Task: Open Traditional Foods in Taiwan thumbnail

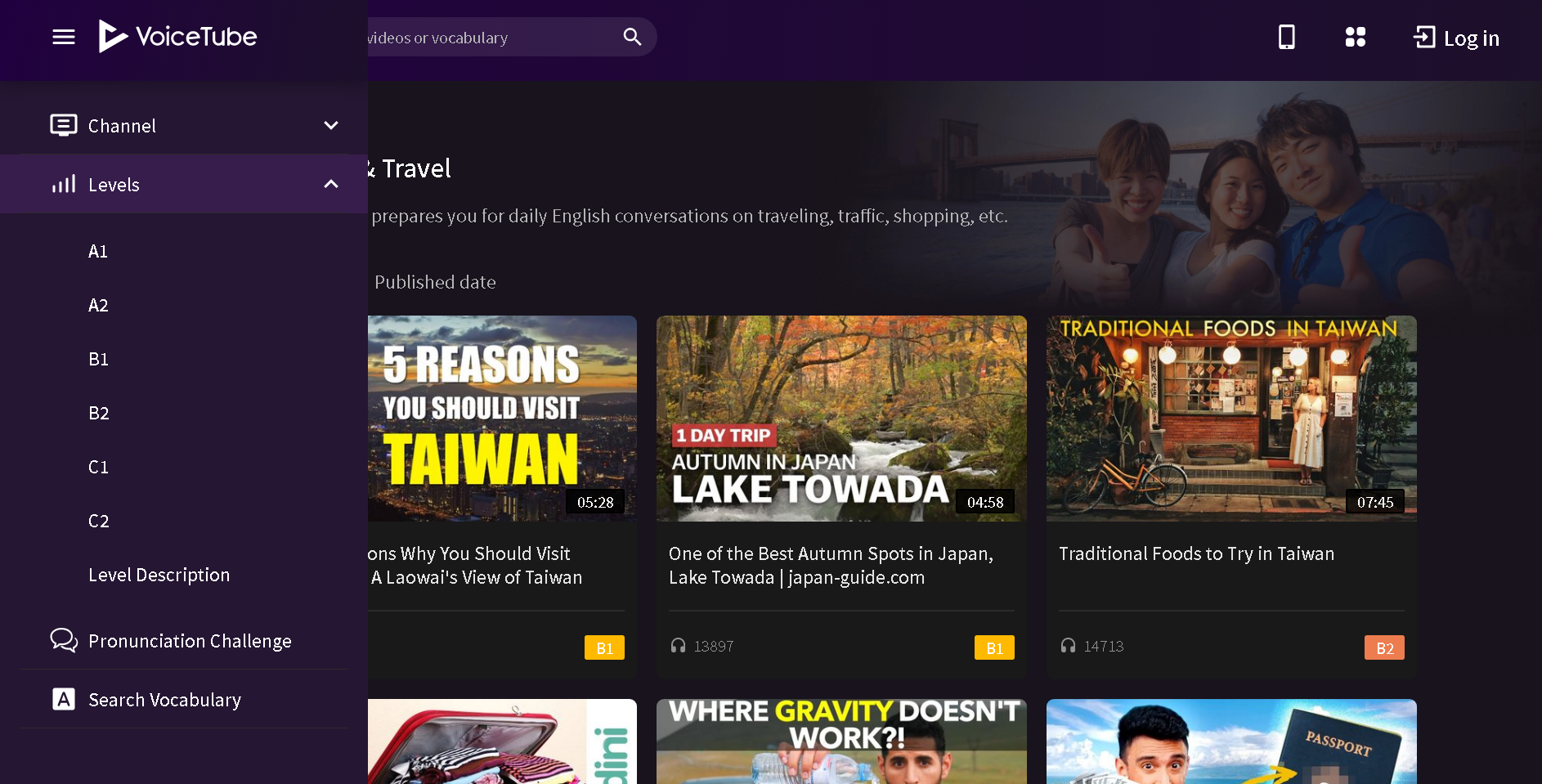Action: [x=1231, y=419]
